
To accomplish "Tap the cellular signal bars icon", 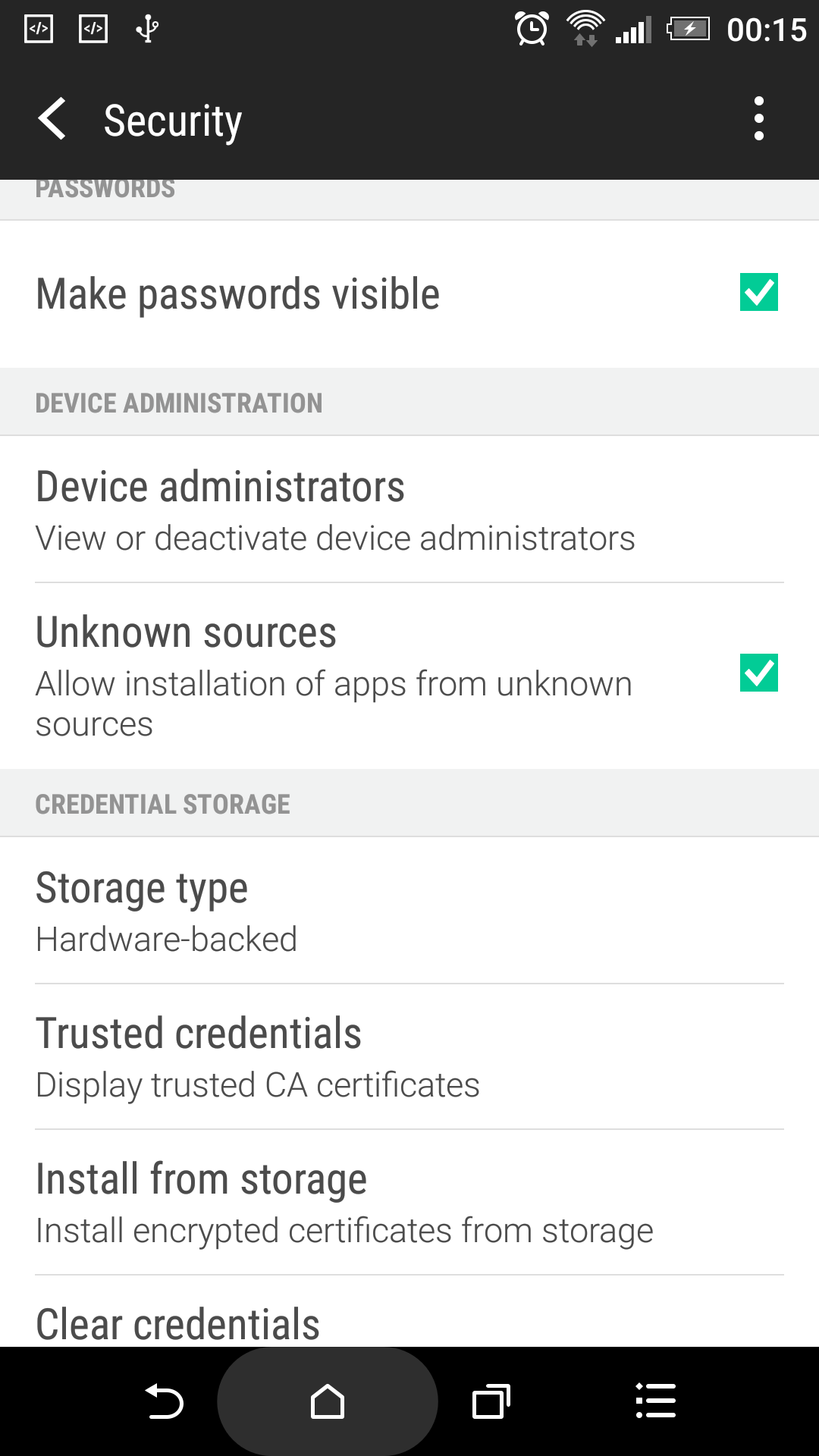I will tap(634, 30).
